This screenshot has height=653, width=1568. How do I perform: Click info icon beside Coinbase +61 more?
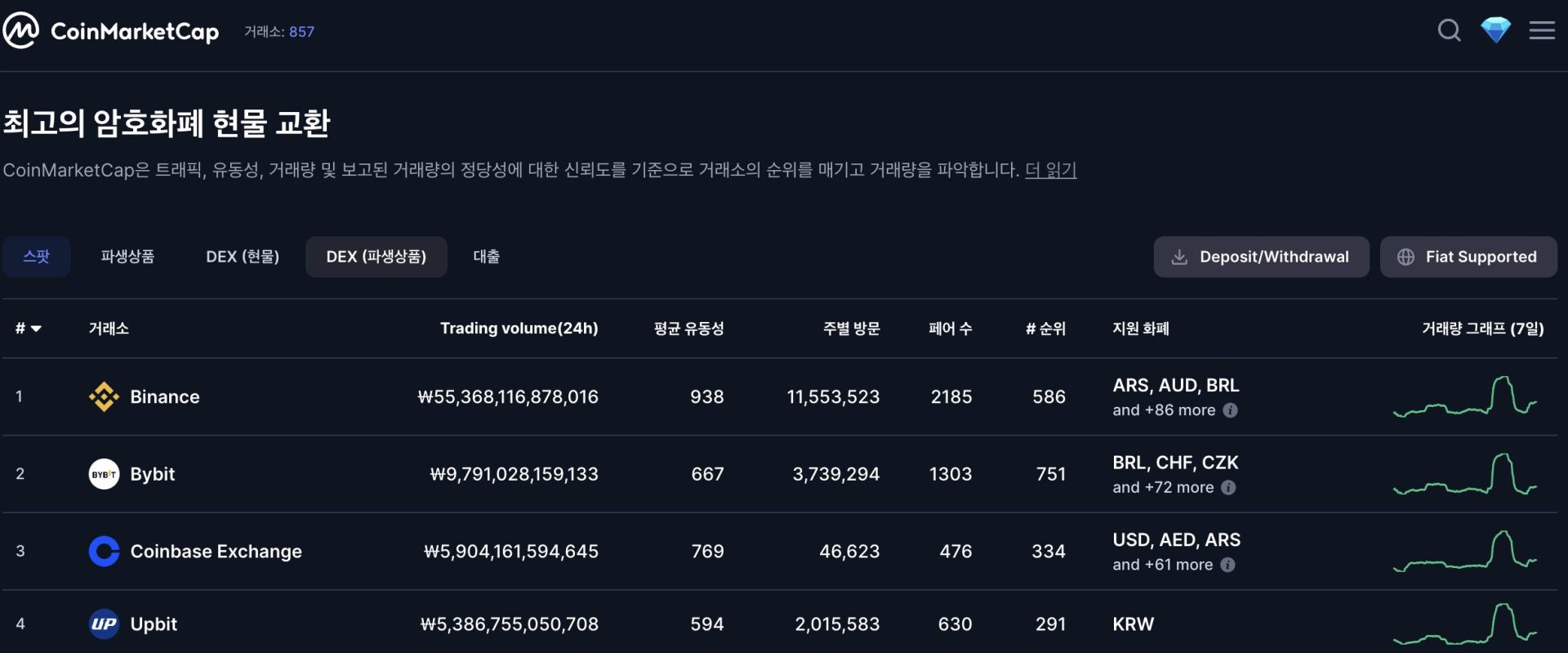[x=1227, y=565]
